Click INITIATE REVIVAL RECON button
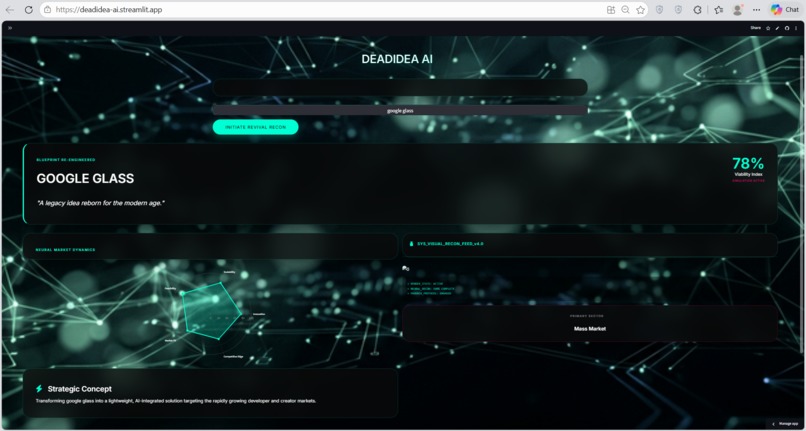Image resolution: width=806 pixels, height=431 pixels. [x=255, y=127]
